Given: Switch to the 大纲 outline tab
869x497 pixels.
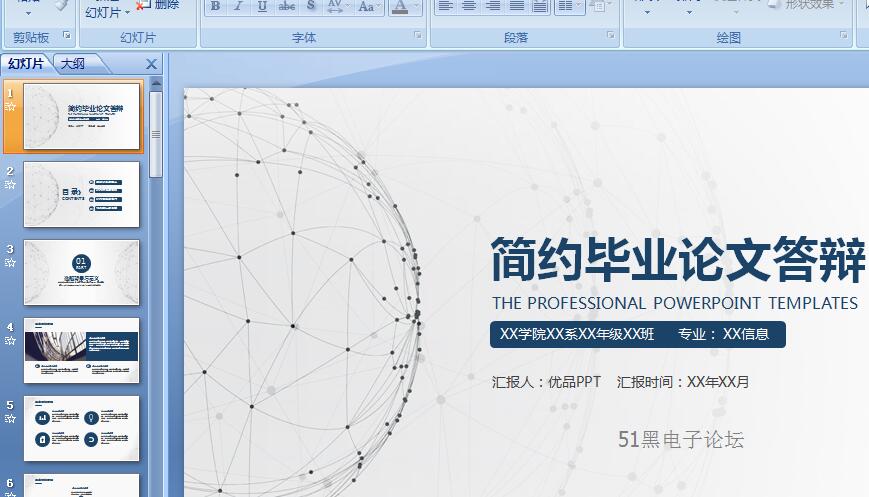Looking at the screenshot, I should (x=73, y=64).
